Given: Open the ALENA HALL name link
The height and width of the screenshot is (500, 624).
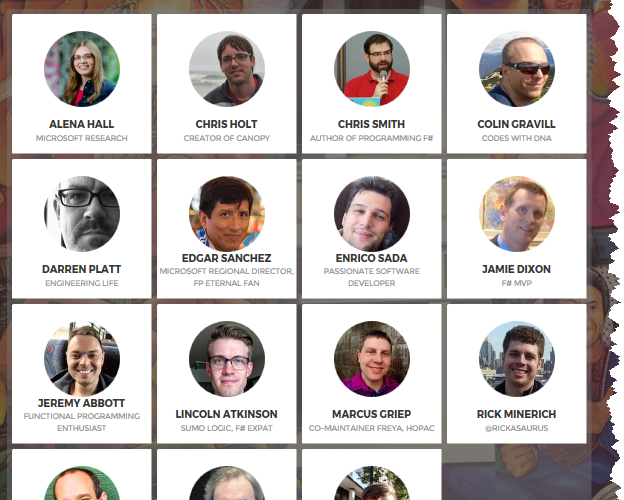Looking at the screenshot, I should pos(82,124).
